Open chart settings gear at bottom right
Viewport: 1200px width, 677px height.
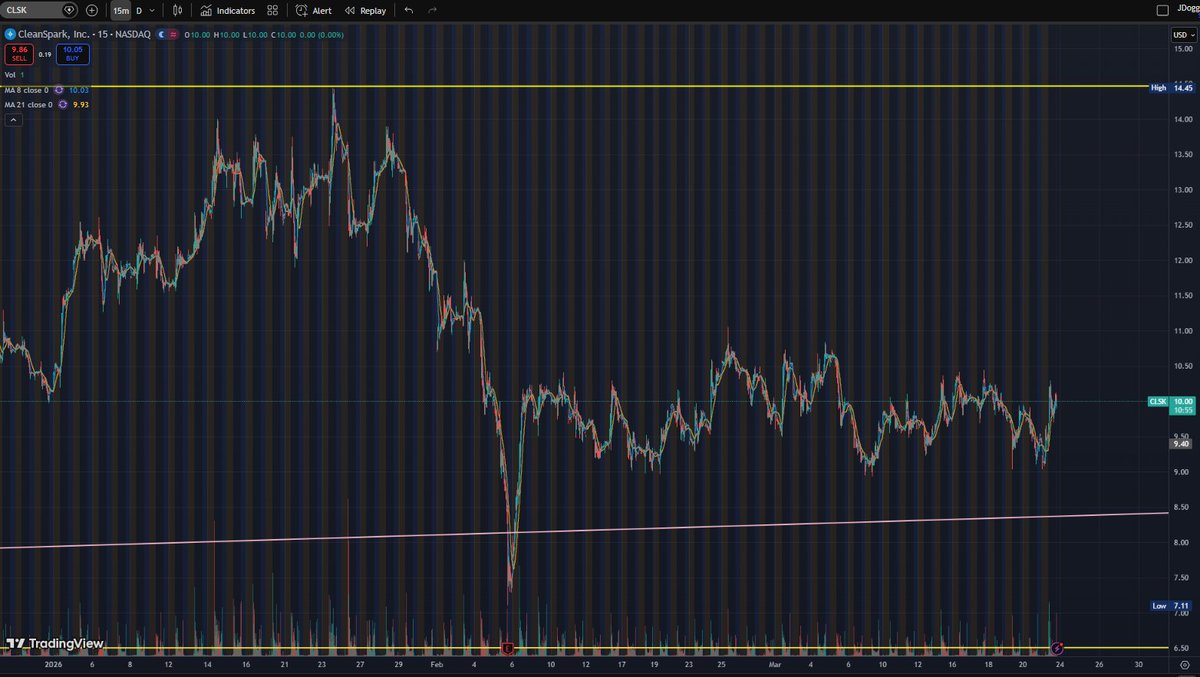(1183, 663)
